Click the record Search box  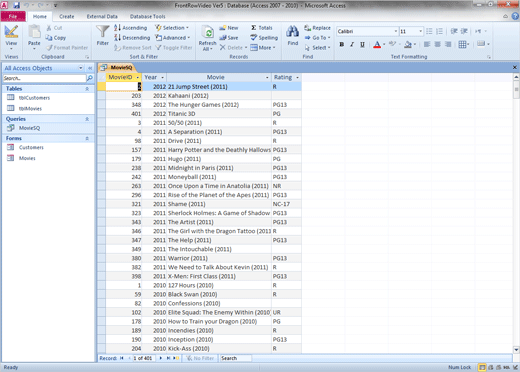point(236,358)
